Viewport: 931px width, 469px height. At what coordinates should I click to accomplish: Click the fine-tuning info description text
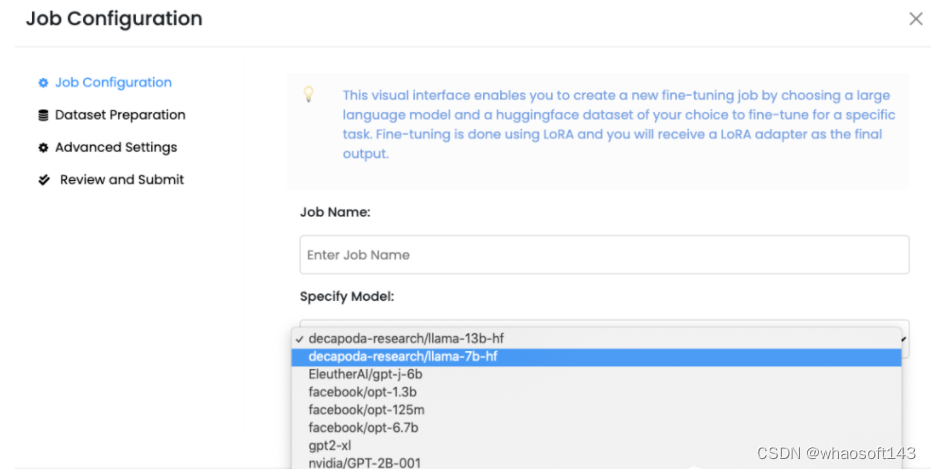pos(619,124)
